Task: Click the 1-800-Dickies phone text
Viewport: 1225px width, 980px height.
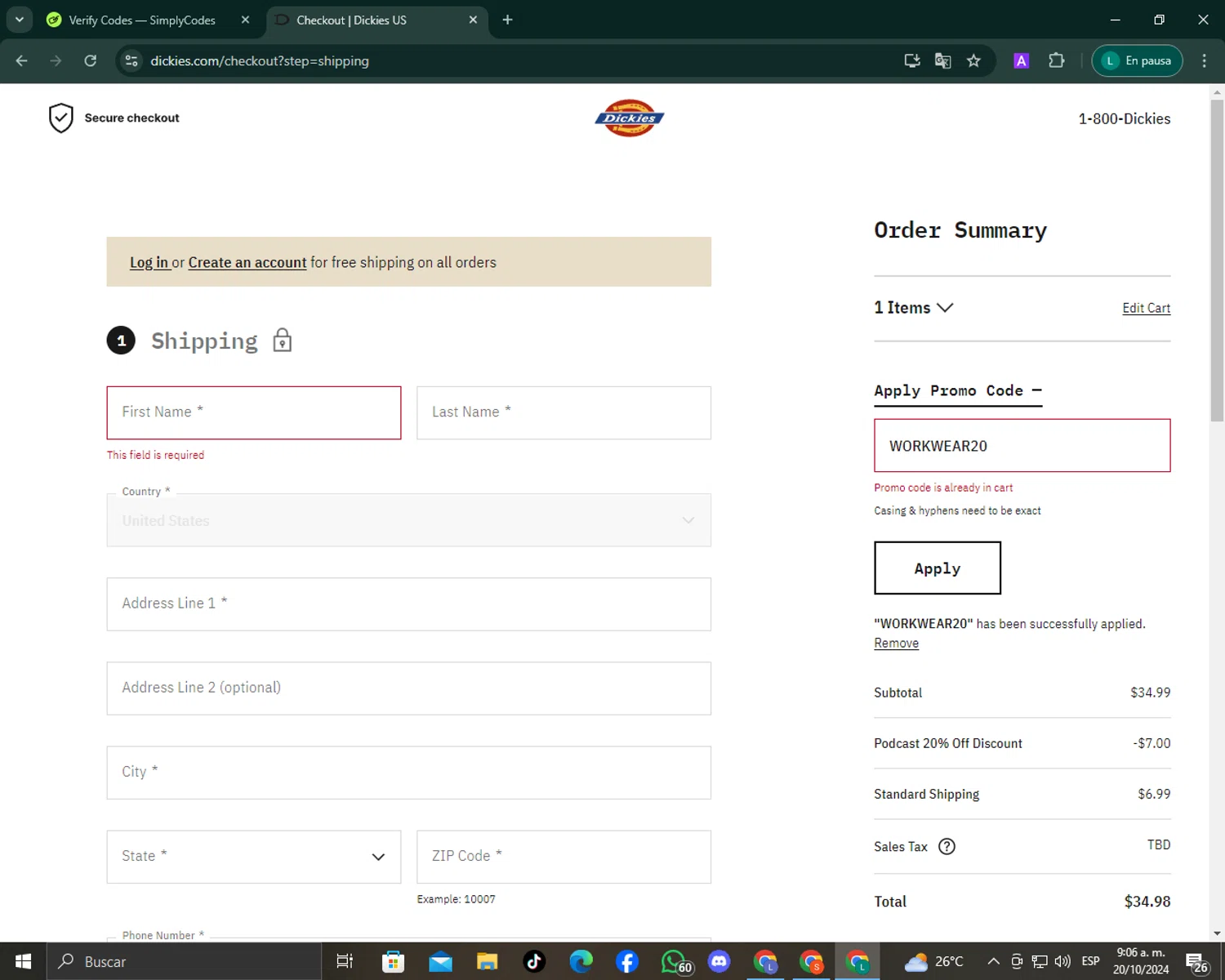Action: point(1125,118)
